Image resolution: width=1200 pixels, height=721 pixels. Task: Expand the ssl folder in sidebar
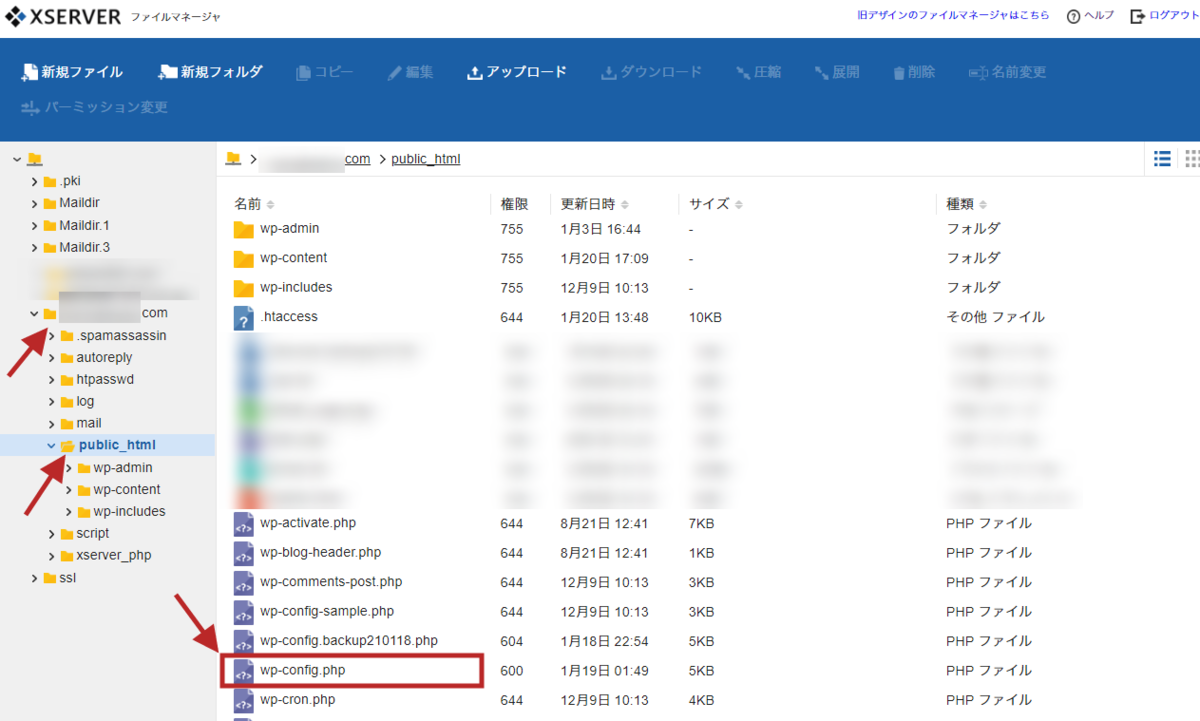tap(33, 577)
